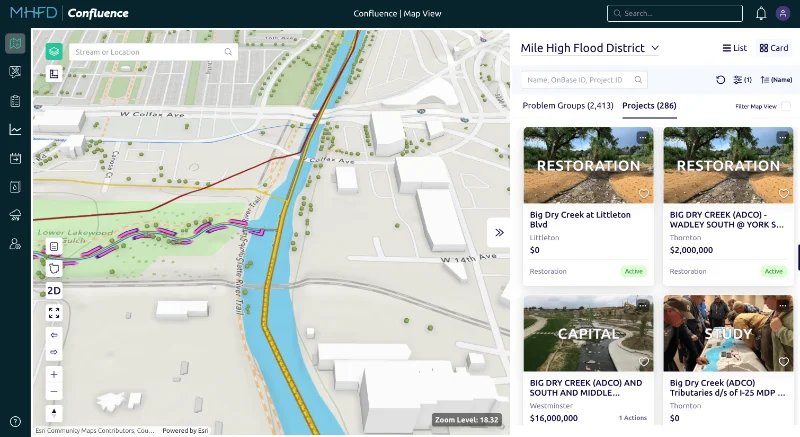This screenshot has height=437, width=800.
Task: Reset map compass to north
Action: (54, 413)
